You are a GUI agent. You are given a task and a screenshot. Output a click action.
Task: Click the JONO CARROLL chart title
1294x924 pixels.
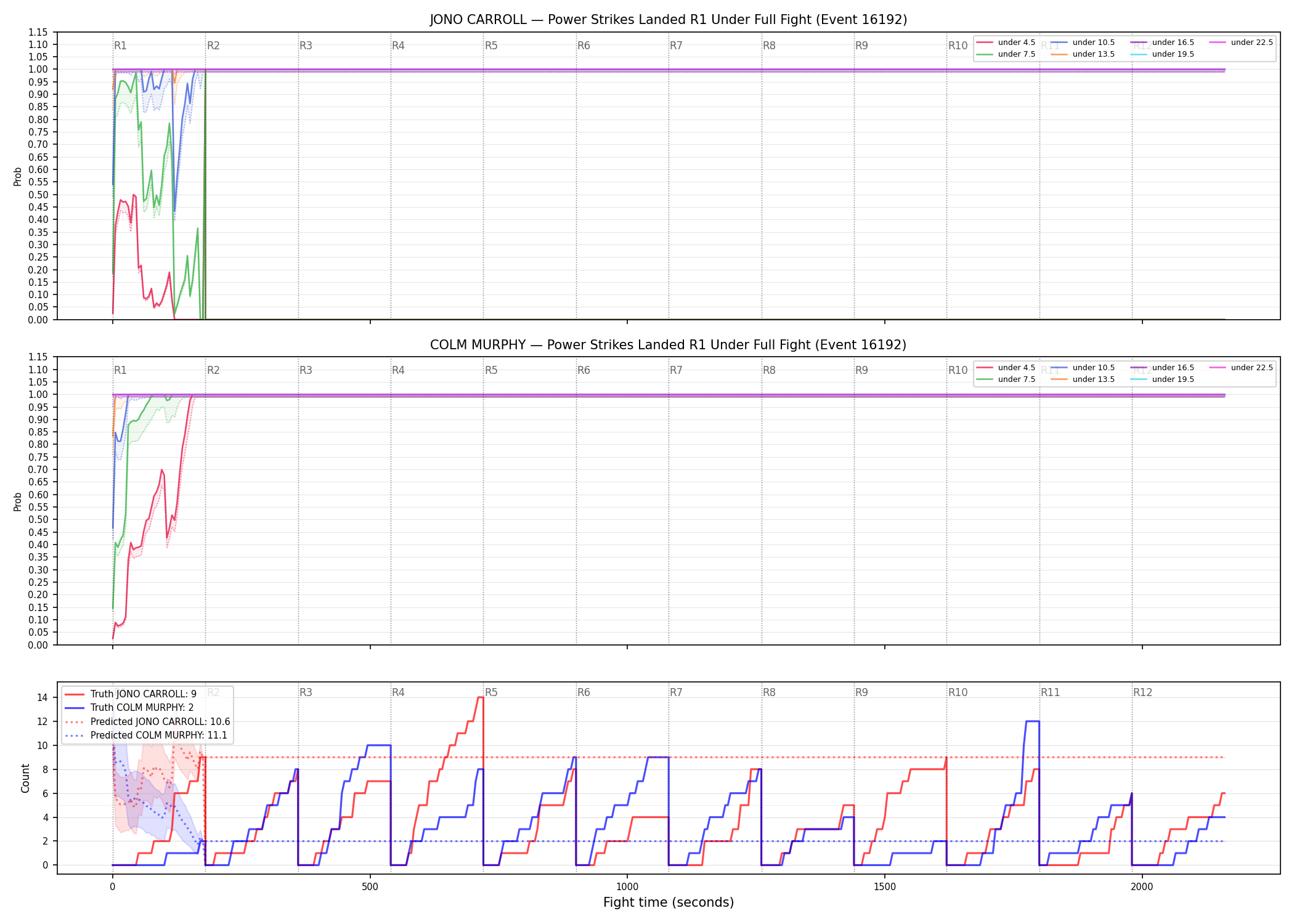coord(669,20)
